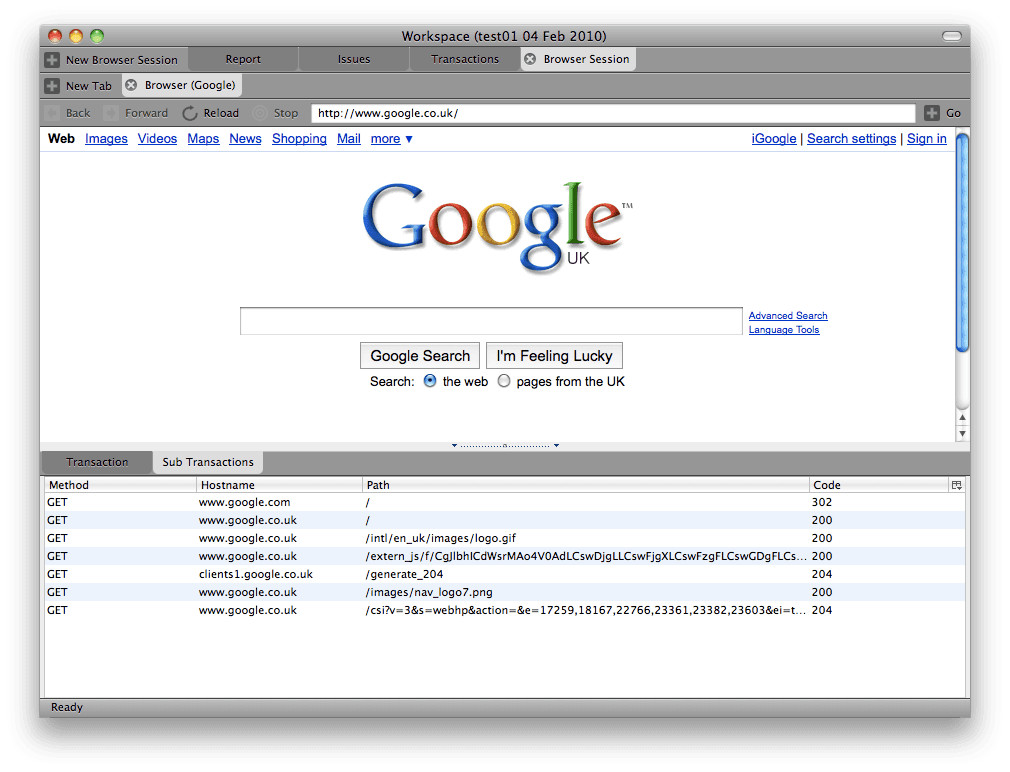Click the New Tab label

click(x=89, y=86)
